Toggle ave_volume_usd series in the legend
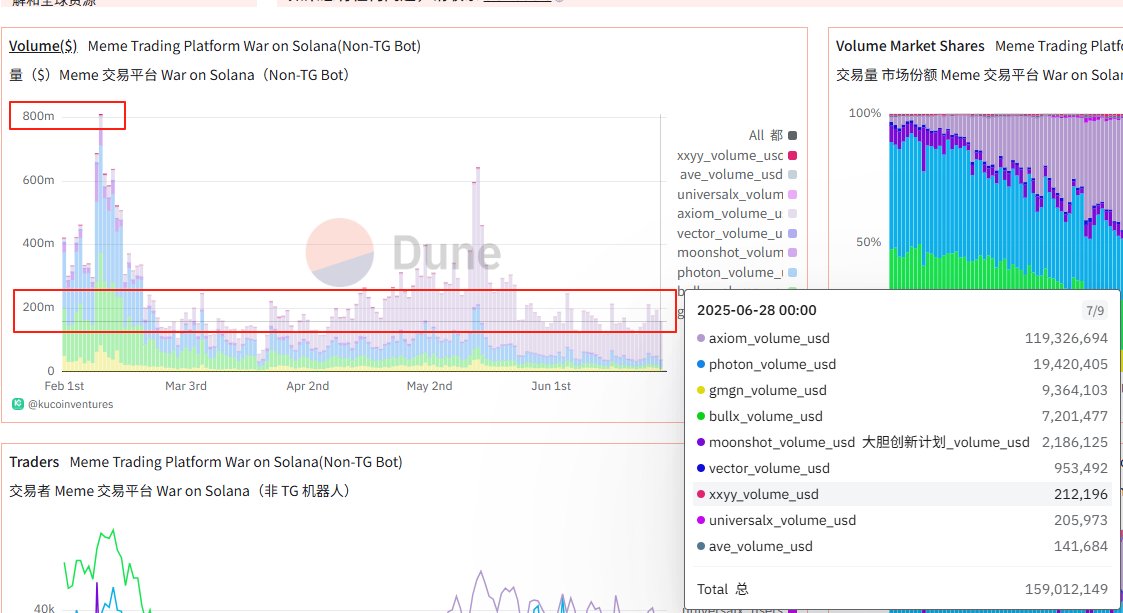This screenshot has width=1123, height=613. (738, 175)
